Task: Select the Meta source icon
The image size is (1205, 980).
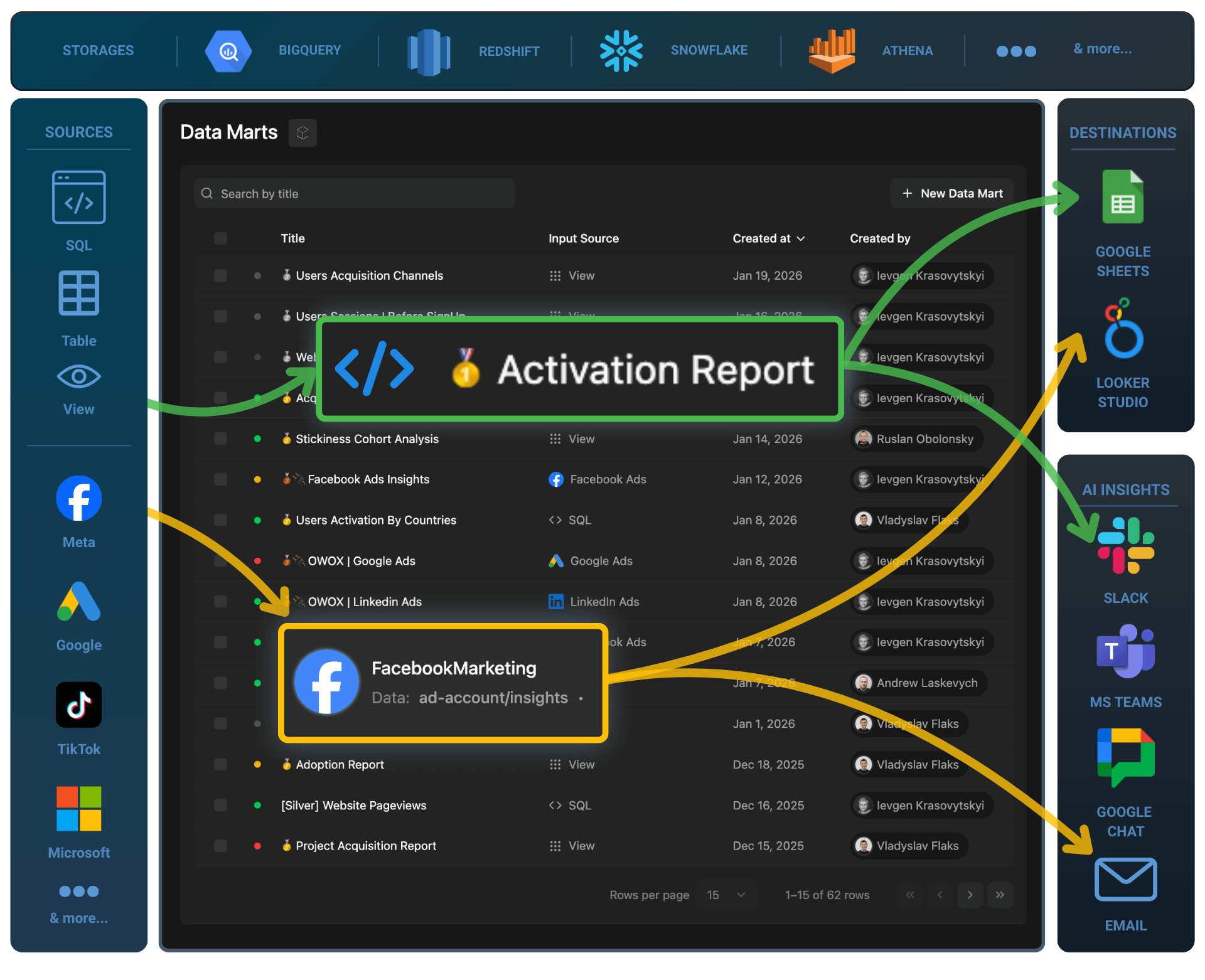Action: (78, 498)
